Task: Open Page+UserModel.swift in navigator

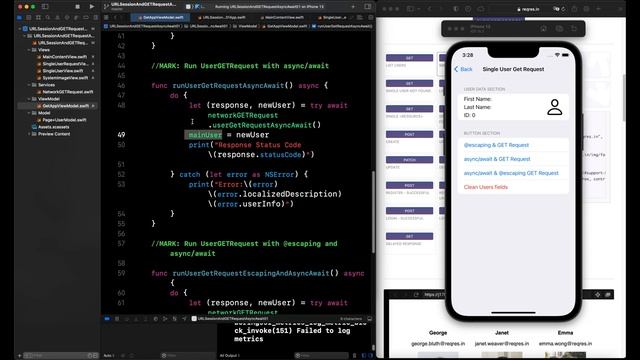Action: click(64, 120)
